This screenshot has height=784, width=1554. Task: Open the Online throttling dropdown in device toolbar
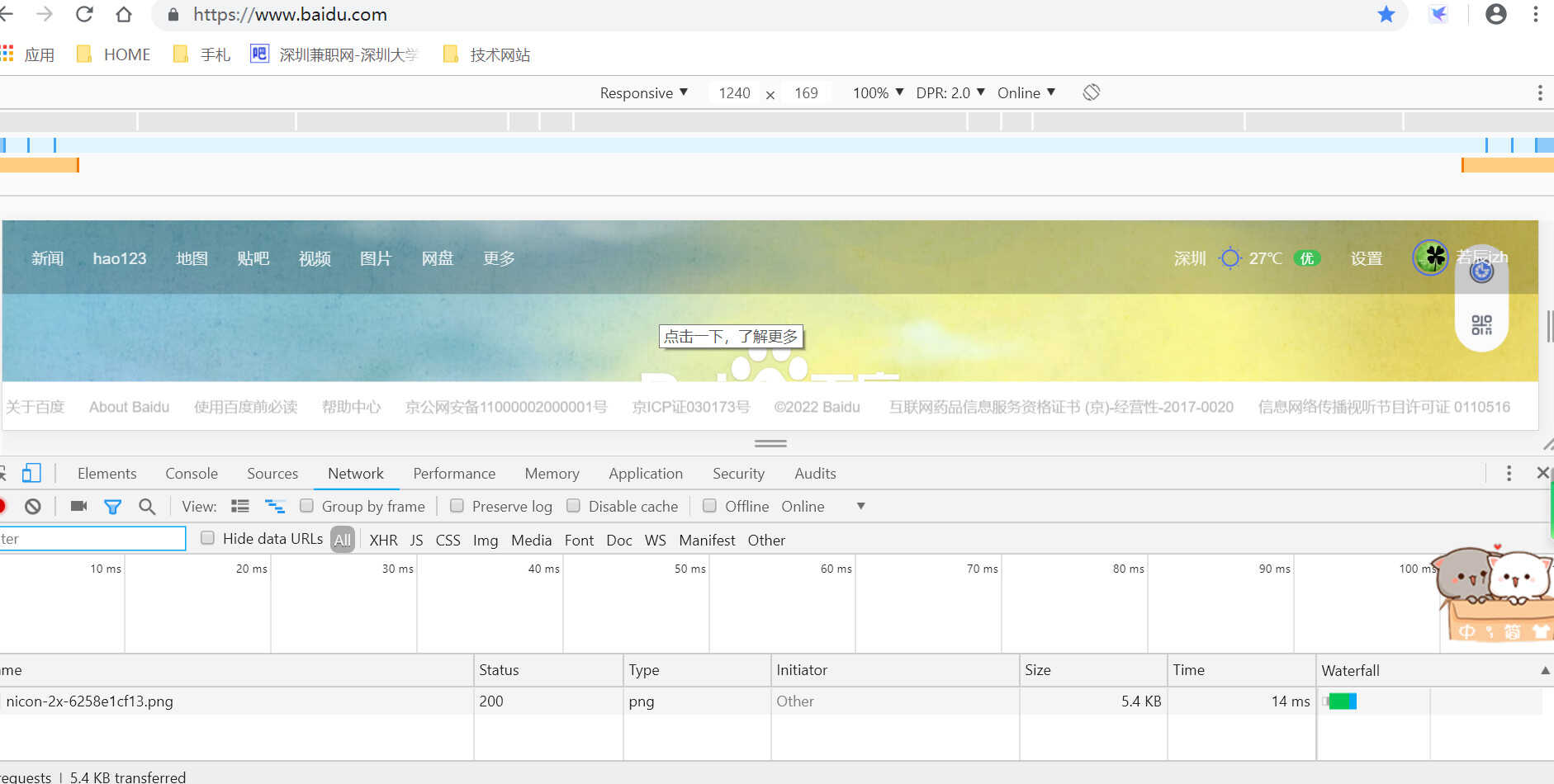(x=1026, y=92)
